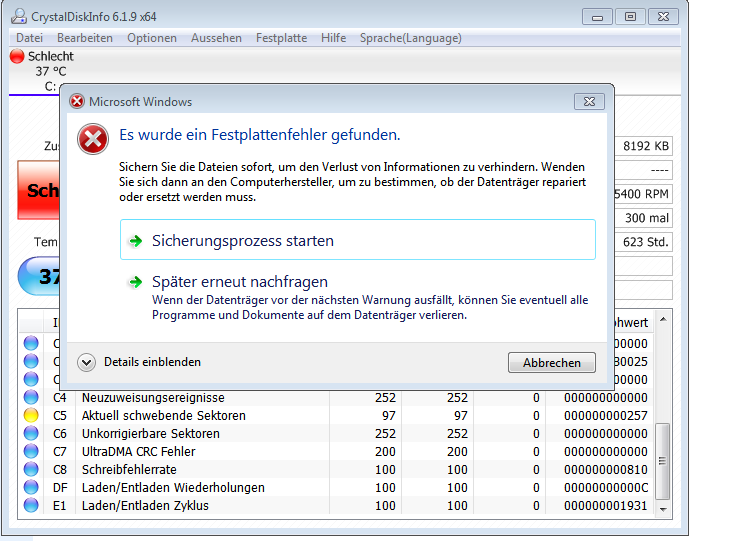Select Aktuell schwebende Sektoren row

[x=336, y=415]
